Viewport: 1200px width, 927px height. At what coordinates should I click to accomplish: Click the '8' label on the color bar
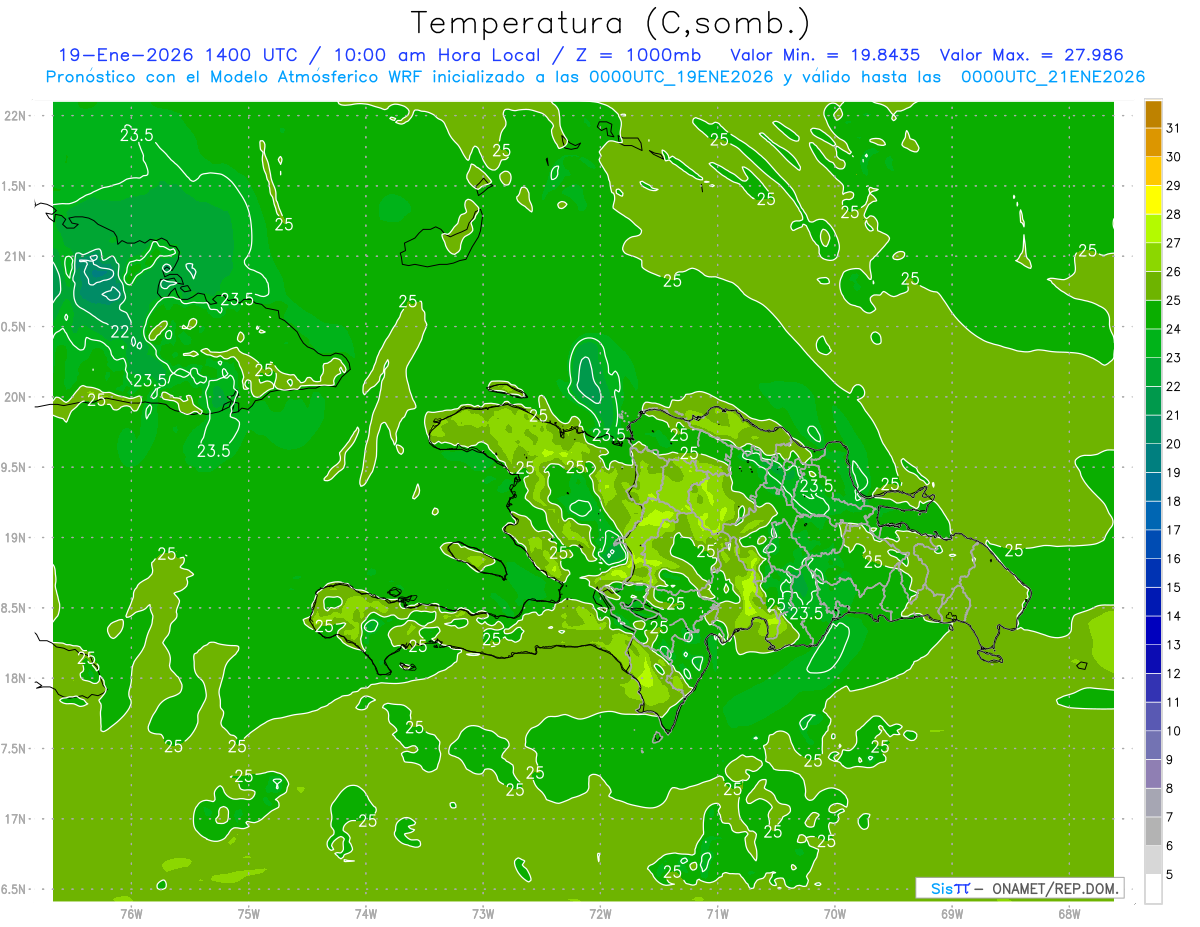point(1170,789)
